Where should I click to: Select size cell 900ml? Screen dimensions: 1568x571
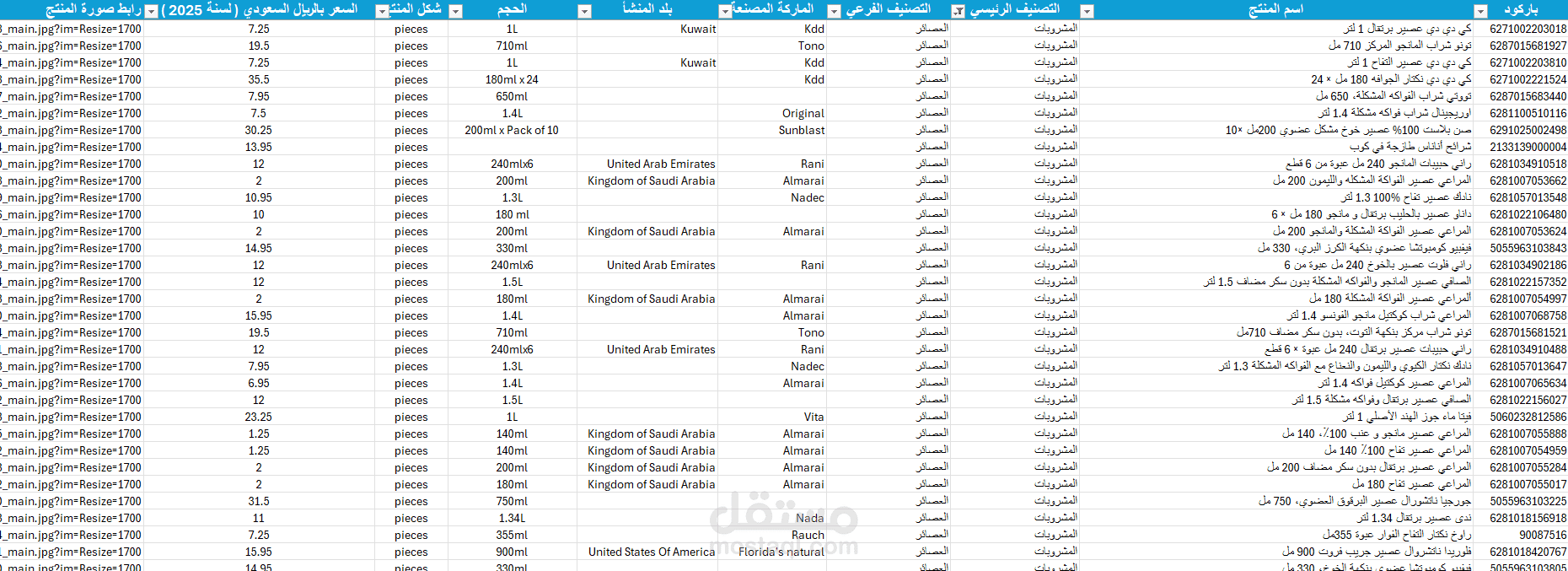512,552
